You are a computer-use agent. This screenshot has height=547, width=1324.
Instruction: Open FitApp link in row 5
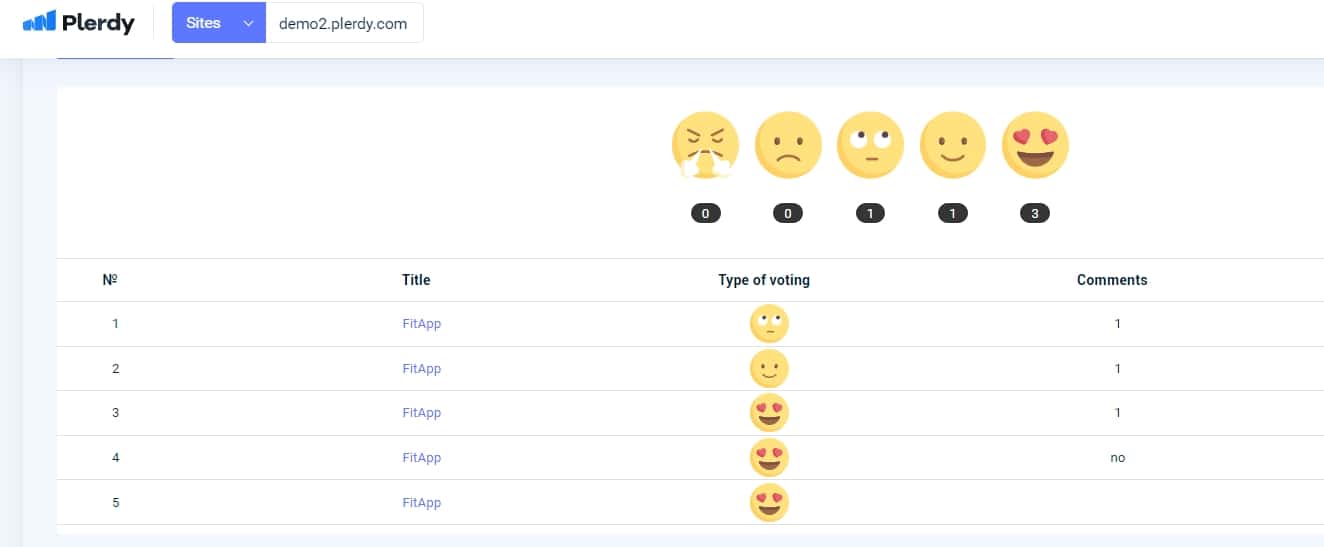(422, 503)
